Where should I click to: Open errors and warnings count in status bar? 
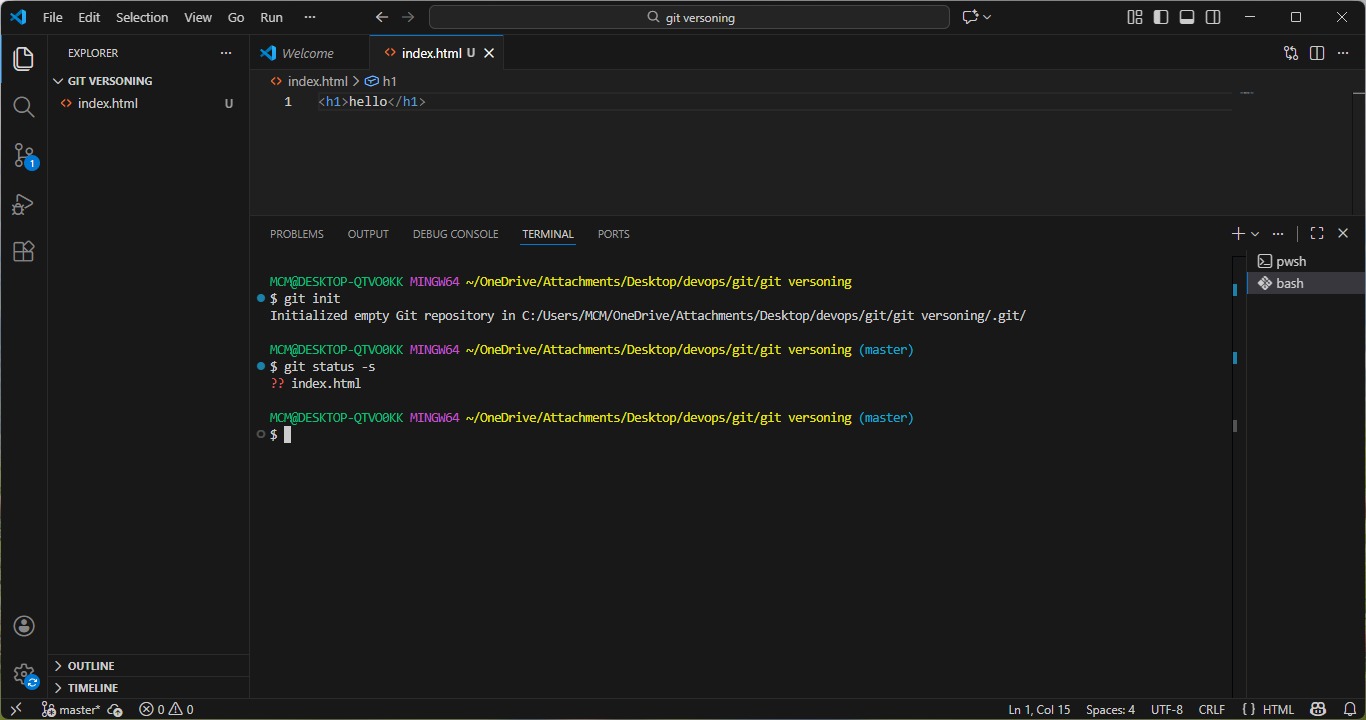[166, 709]
